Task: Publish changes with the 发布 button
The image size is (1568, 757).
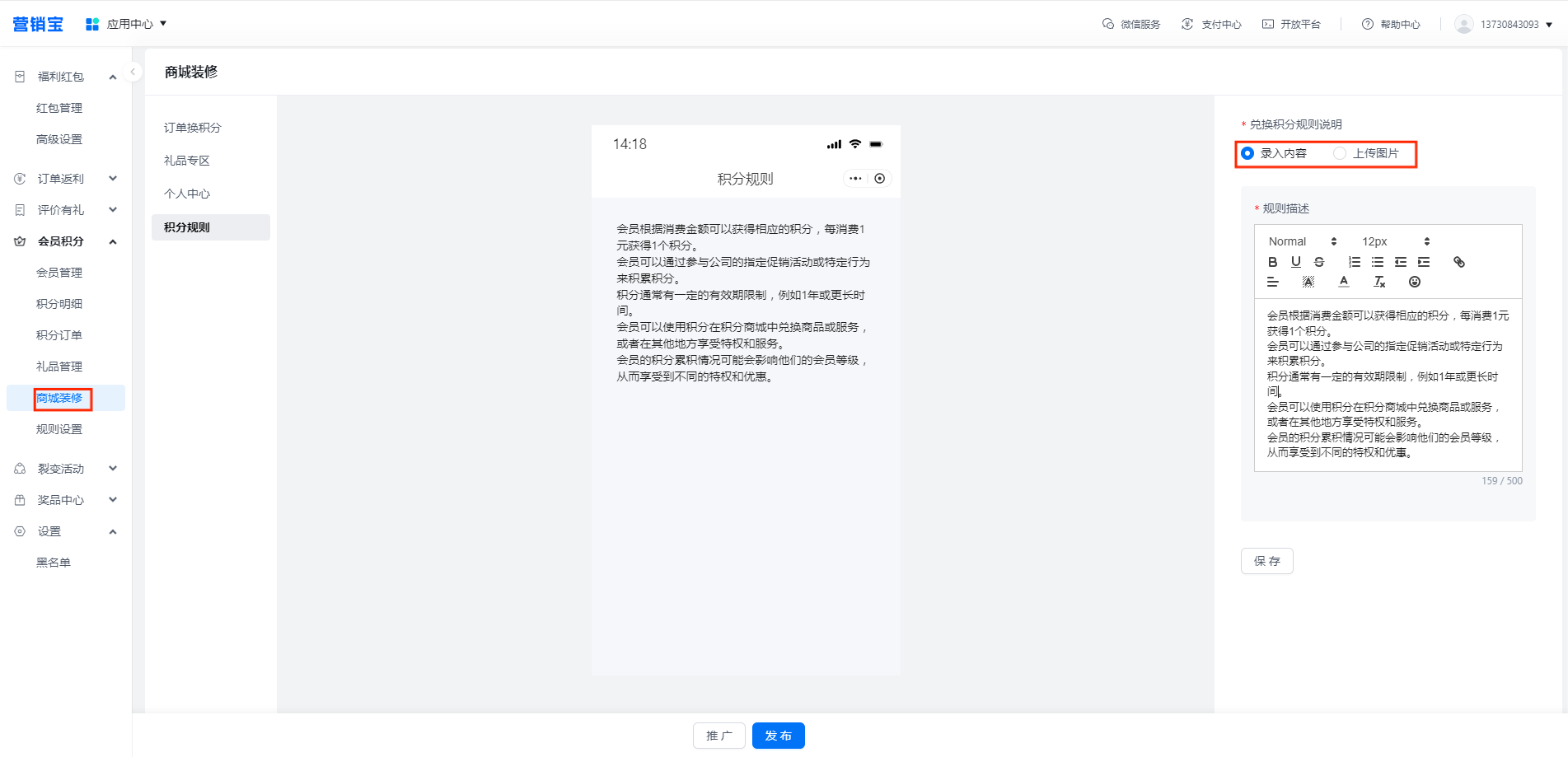Action: (778, 736)
